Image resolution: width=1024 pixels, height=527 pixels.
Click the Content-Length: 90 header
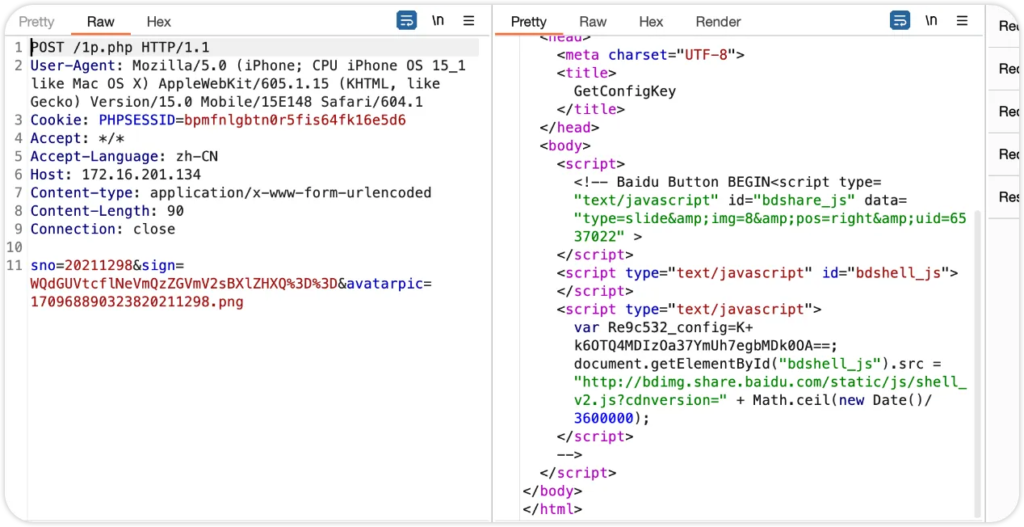coord(107,212)
